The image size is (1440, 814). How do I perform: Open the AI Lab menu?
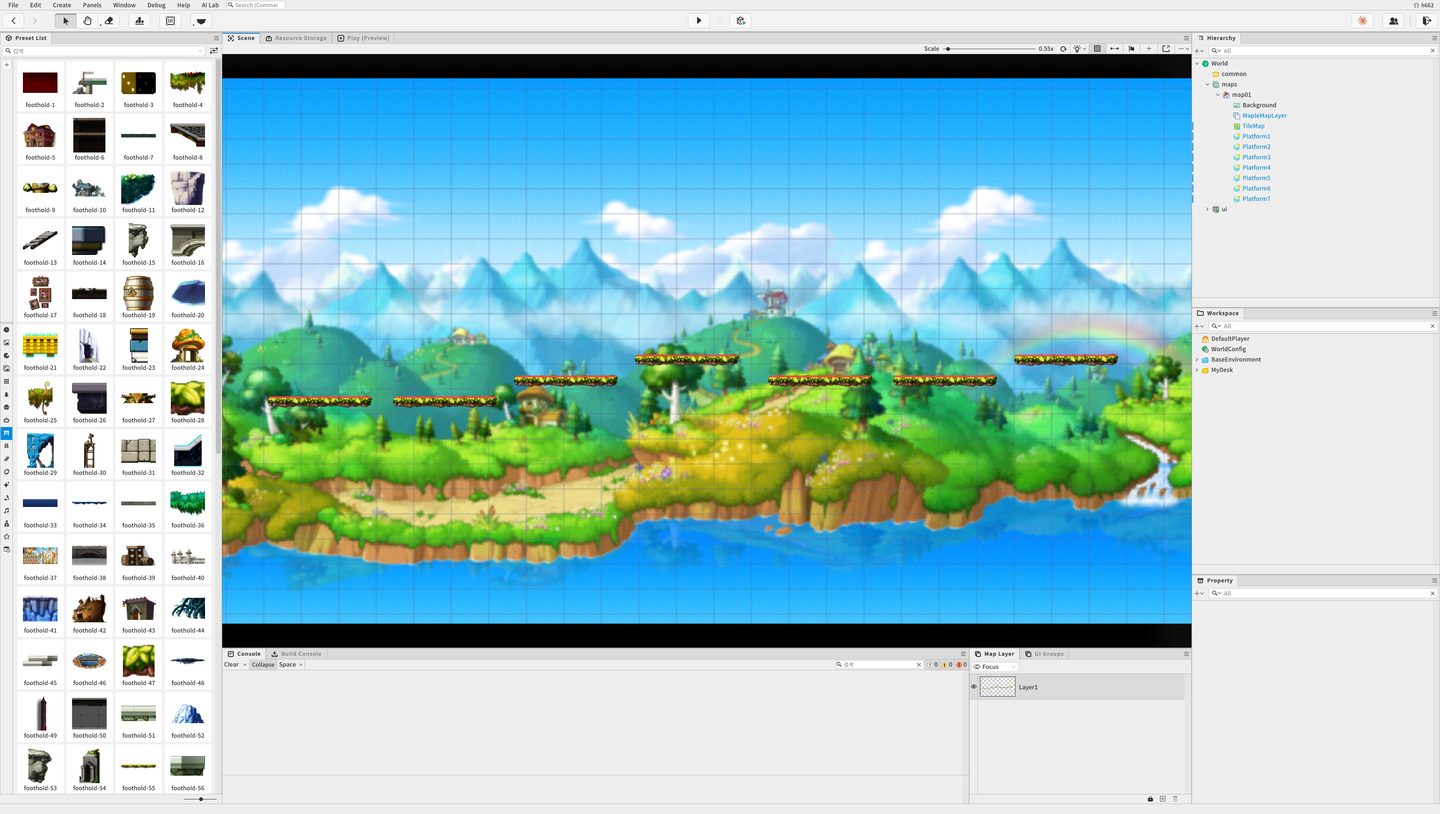pyautogui.click(x=210, y=5)
